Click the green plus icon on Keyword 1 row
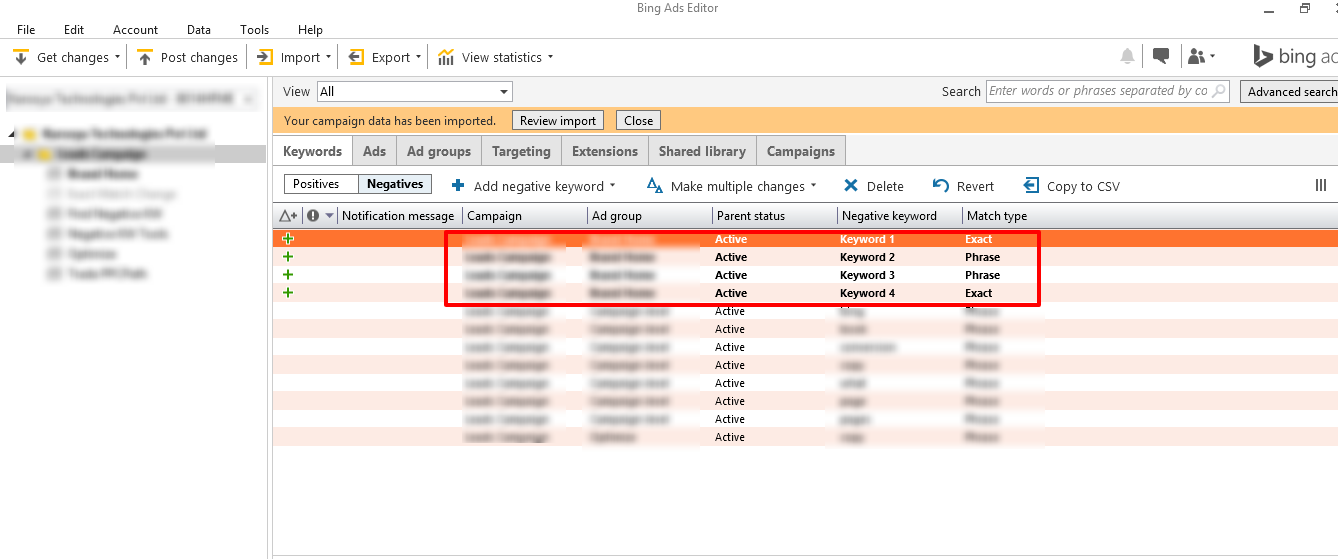 click(x=288, y=239)
